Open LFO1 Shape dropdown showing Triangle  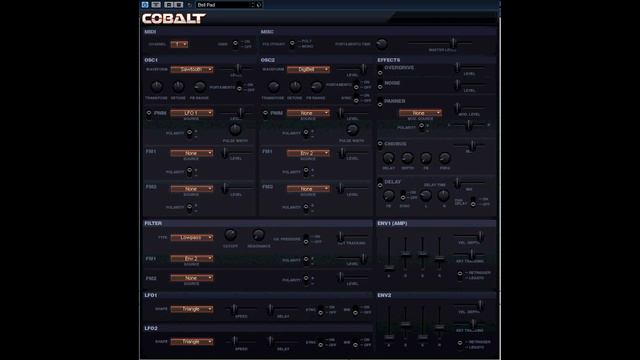(192, 309)
